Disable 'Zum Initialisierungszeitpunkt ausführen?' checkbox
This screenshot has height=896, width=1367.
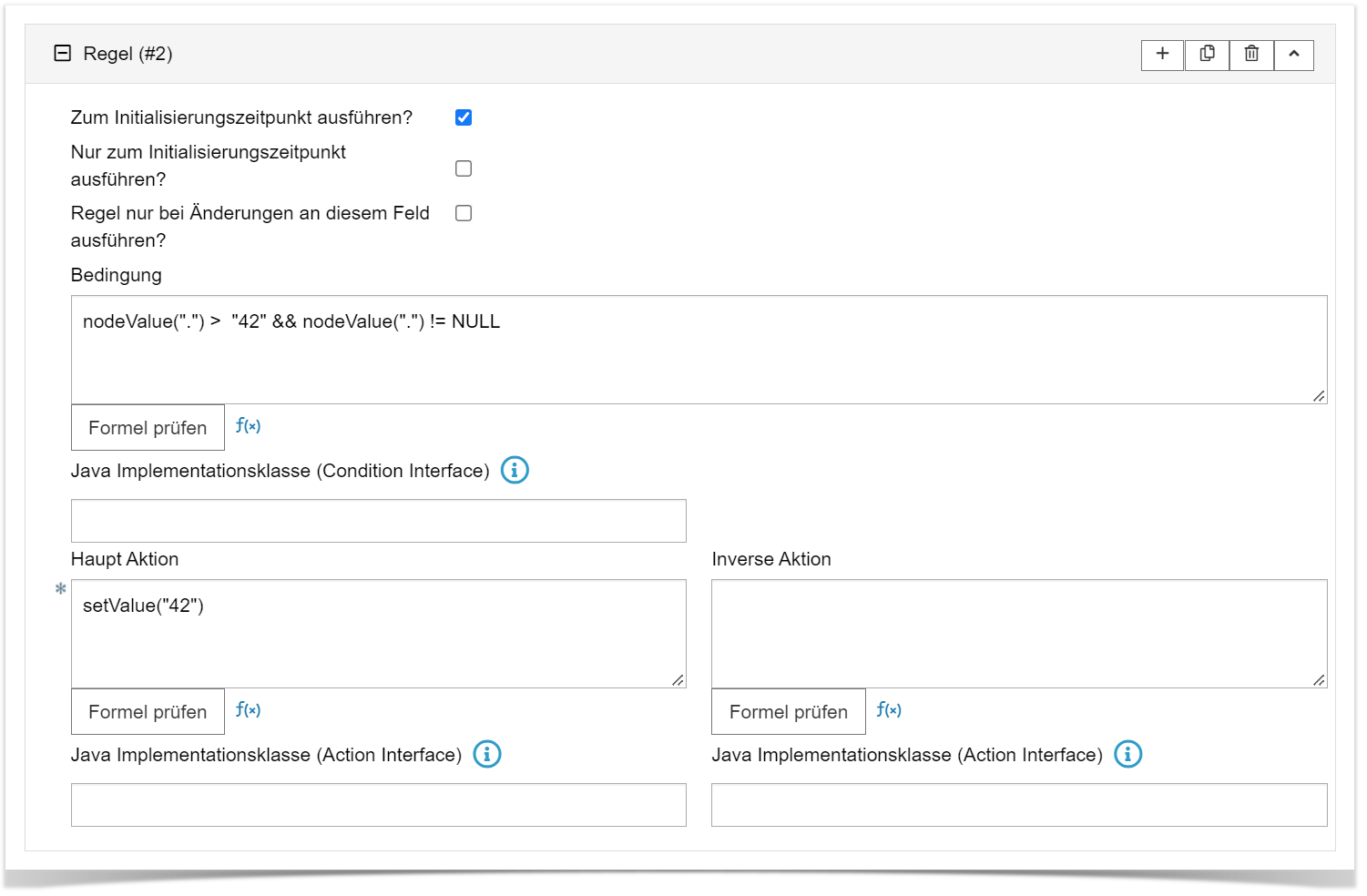point(464,117)
